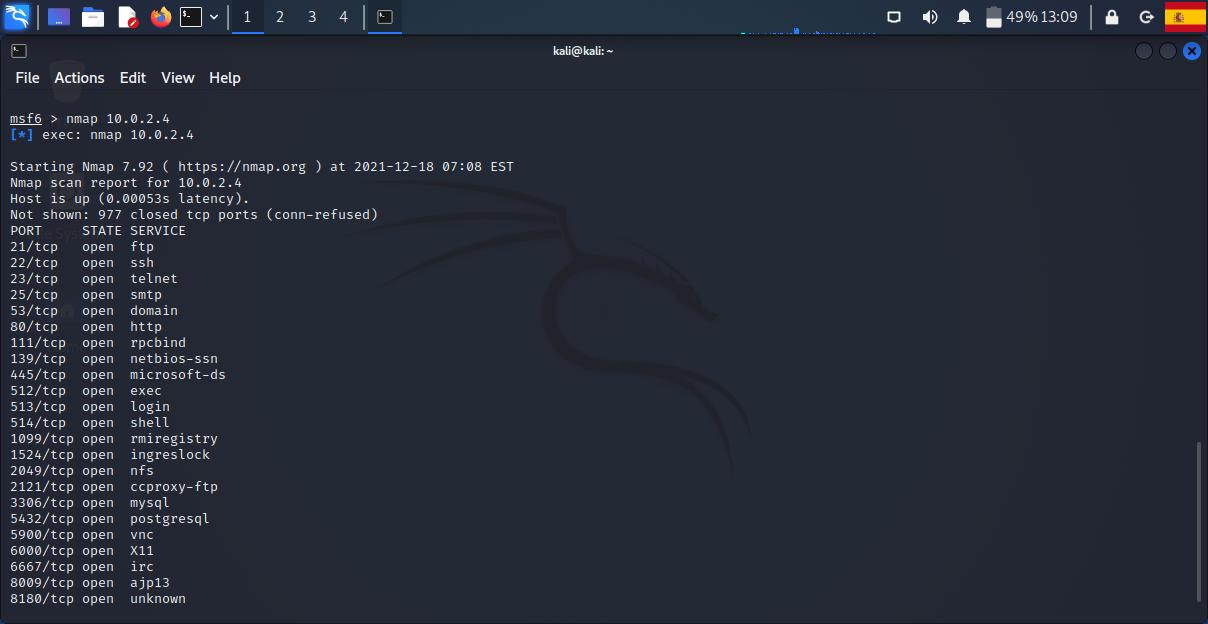This screenshot has width=1208, height=624.
Task: Select the running terminal taskbar button
Action: [x=384, y=17]
